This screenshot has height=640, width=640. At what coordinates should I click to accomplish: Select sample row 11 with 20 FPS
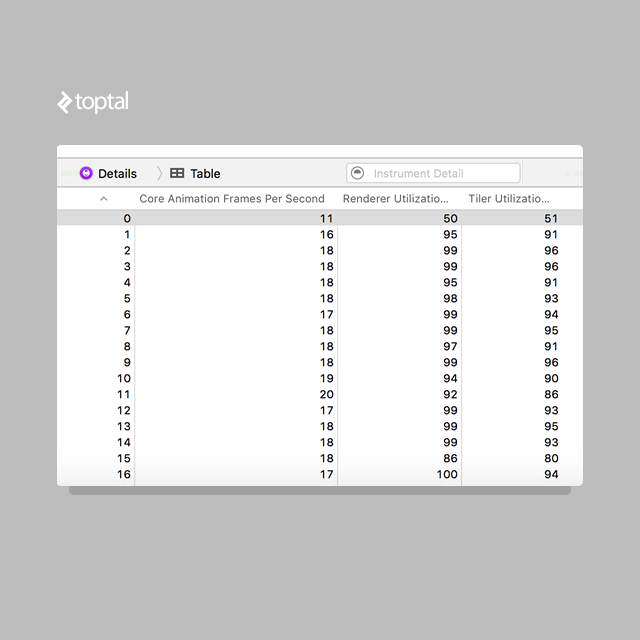point(320,394)
